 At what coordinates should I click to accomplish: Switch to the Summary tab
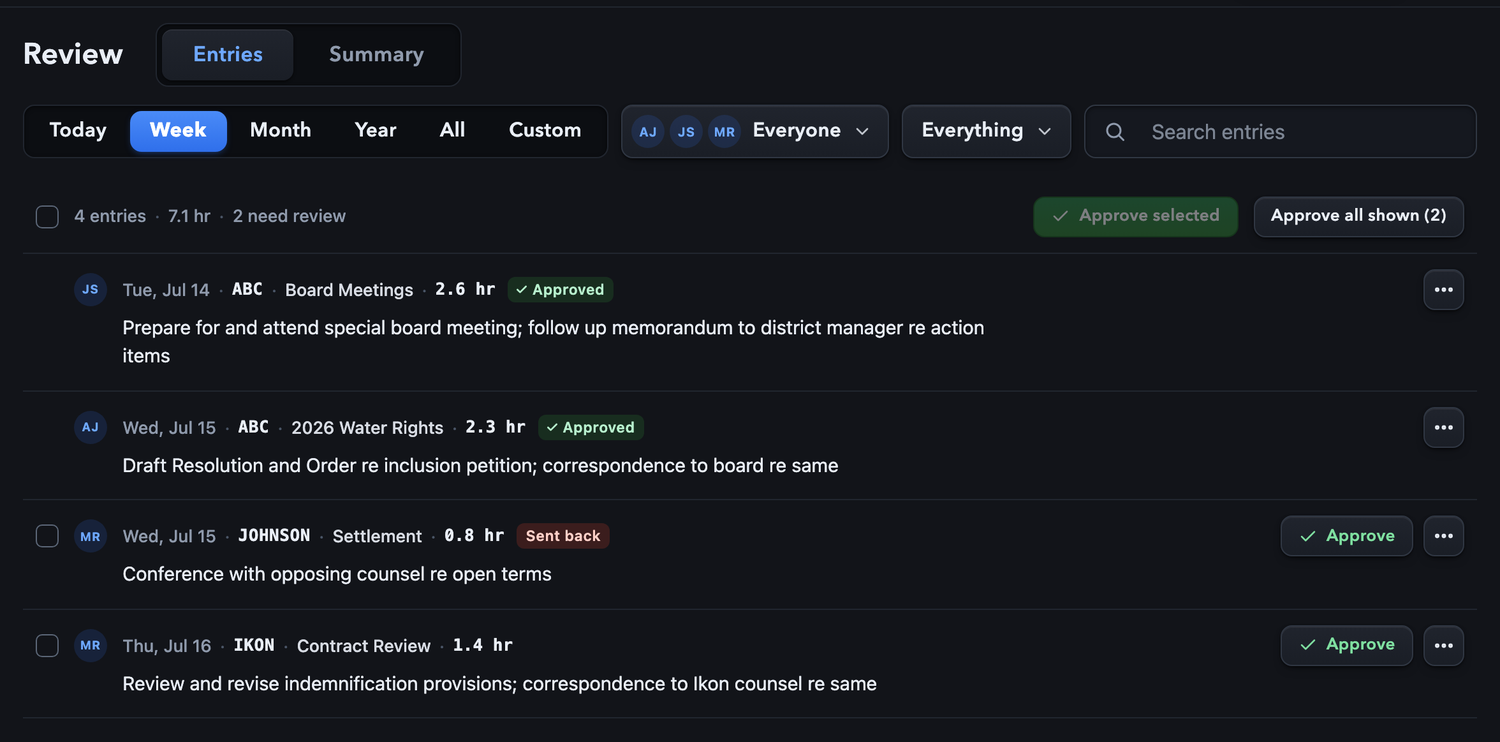click(376, 55)
